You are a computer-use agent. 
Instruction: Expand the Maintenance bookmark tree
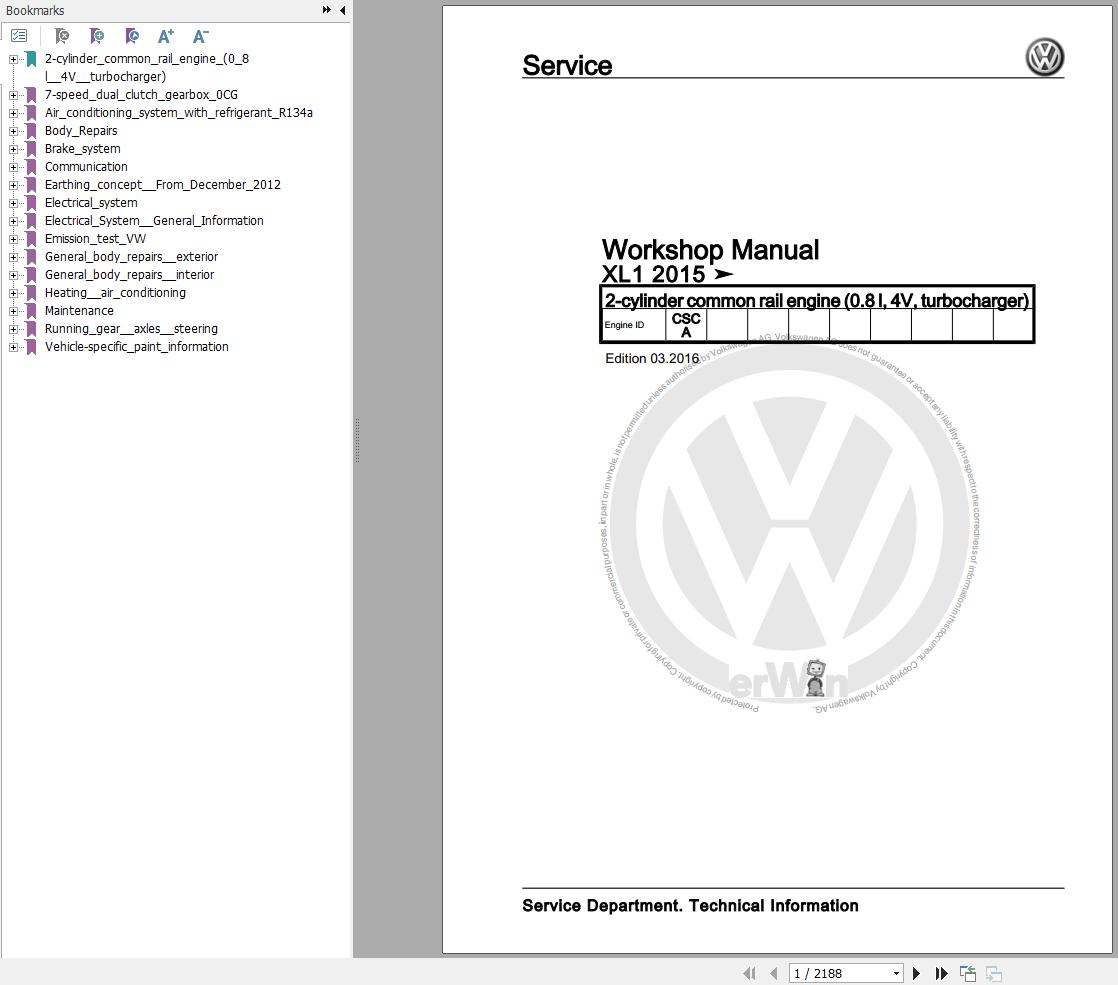(x=14, y=311)
